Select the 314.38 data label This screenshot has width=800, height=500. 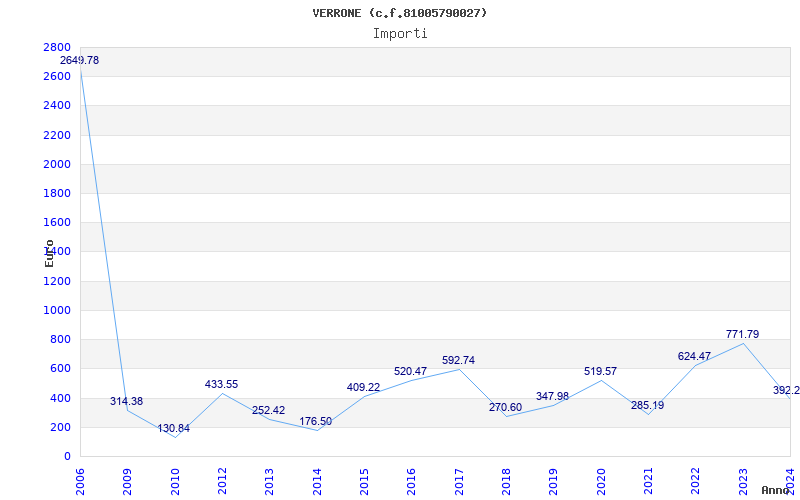[127, 401]
